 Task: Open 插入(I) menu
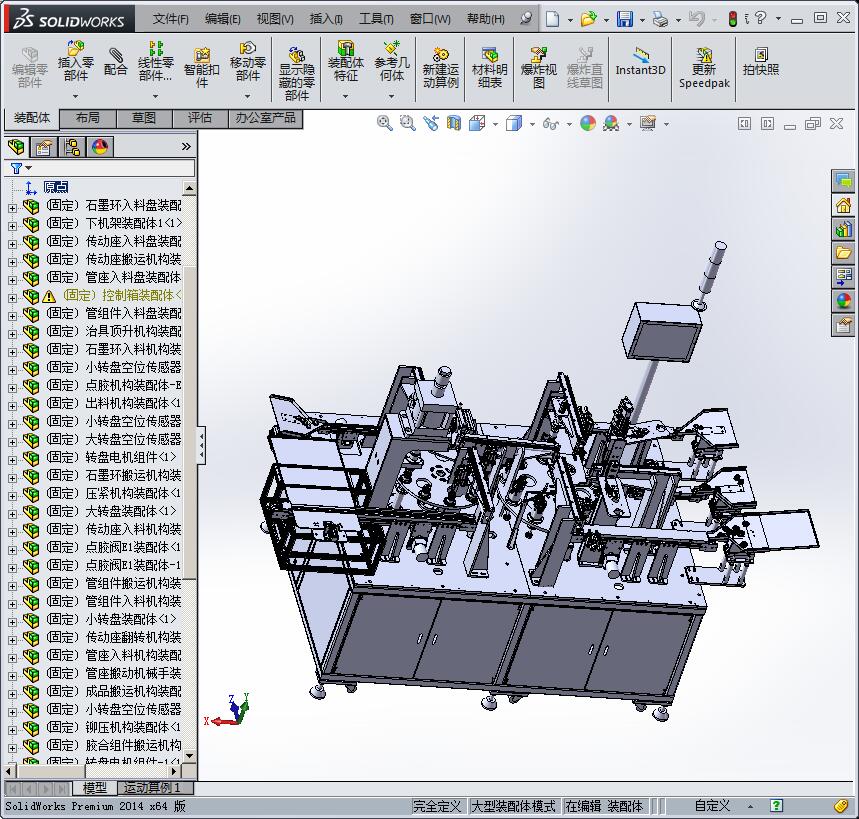[x=326, y=19]
